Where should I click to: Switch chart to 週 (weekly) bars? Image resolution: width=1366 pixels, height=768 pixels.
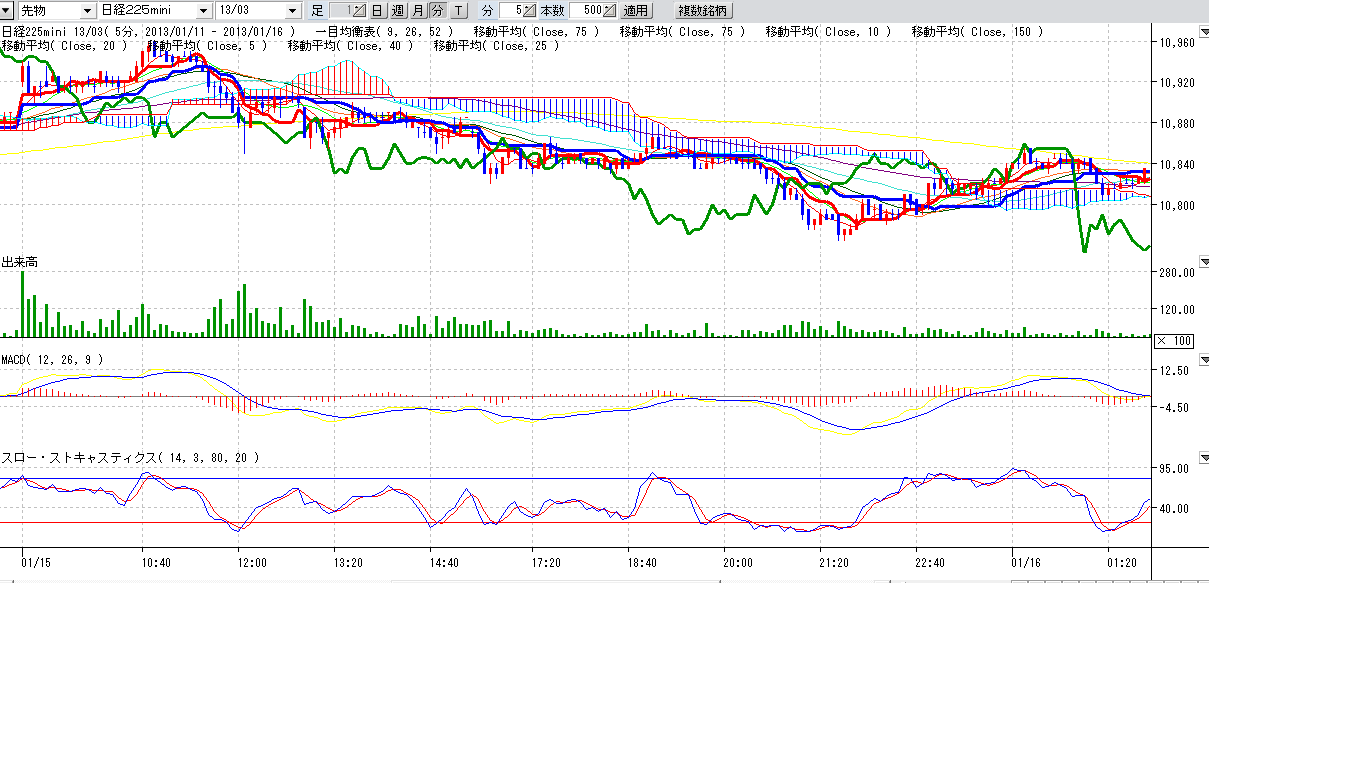397,11
